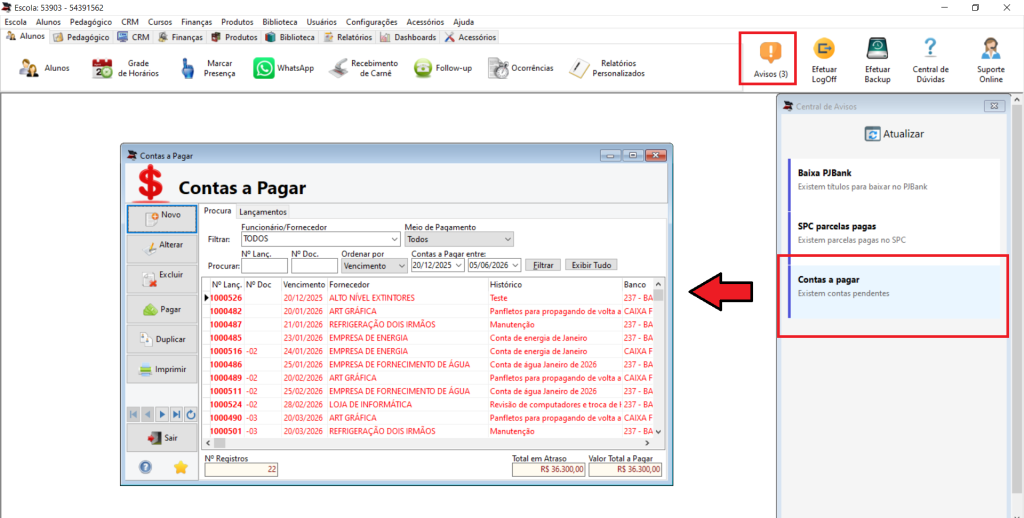Go to last record navigation arrow
The width and height of the screenshot is (1024, 518).
click(x=176, y=414)
